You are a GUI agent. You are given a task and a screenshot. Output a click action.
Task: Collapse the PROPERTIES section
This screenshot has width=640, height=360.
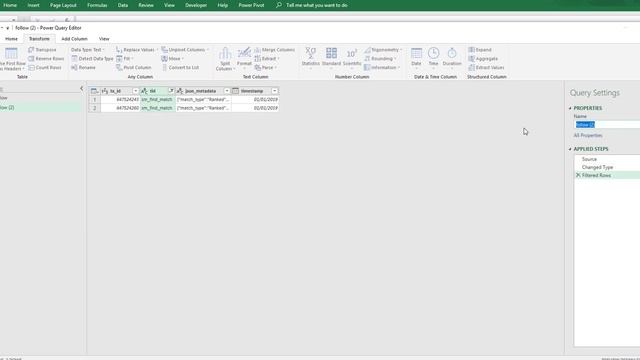[570, 108]
